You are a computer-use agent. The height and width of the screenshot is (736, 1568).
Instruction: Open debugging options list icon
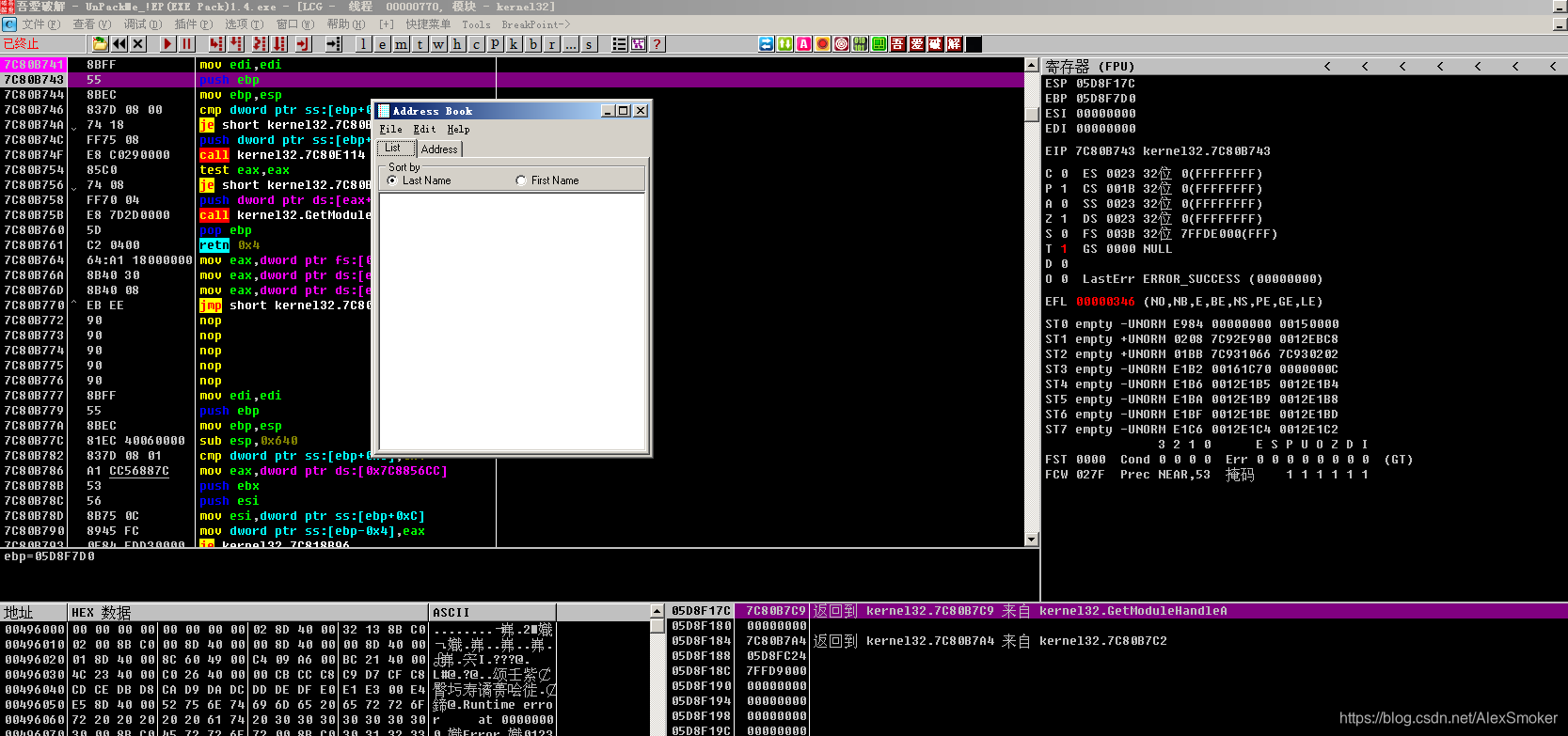point(619,44)
